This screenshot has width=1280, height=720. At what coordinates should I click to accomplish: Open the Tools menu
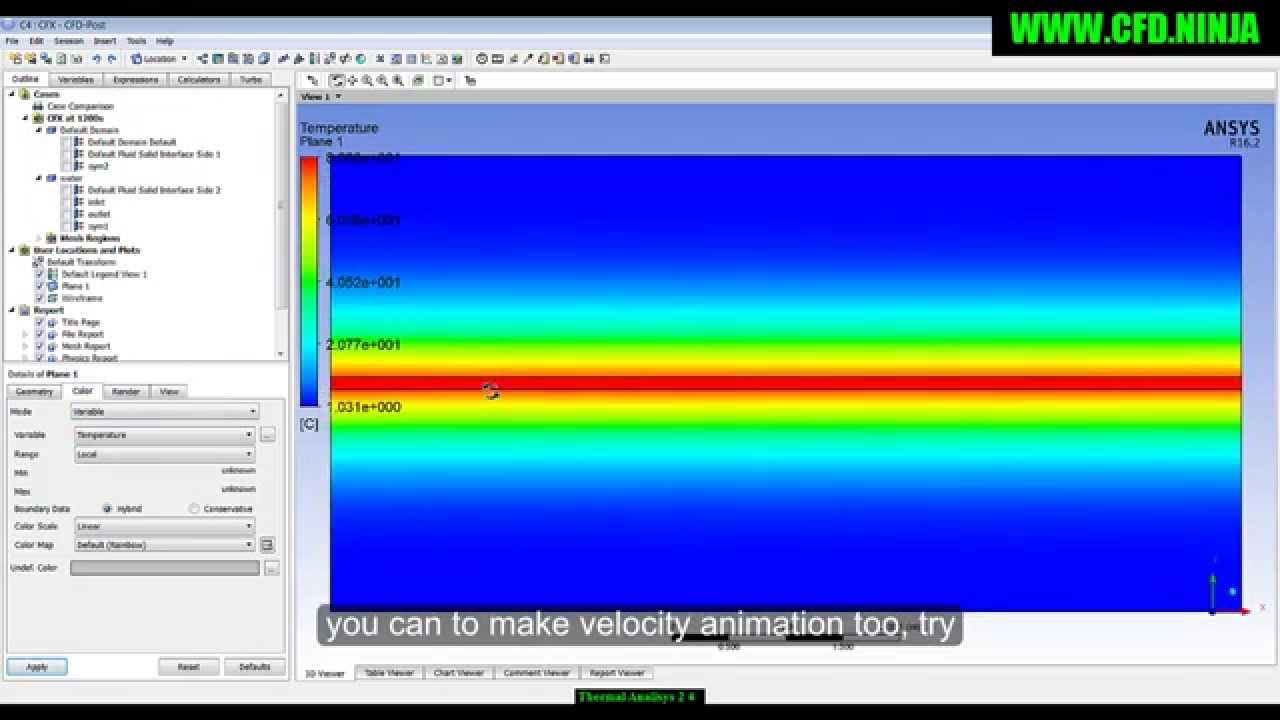pos(136,41)
